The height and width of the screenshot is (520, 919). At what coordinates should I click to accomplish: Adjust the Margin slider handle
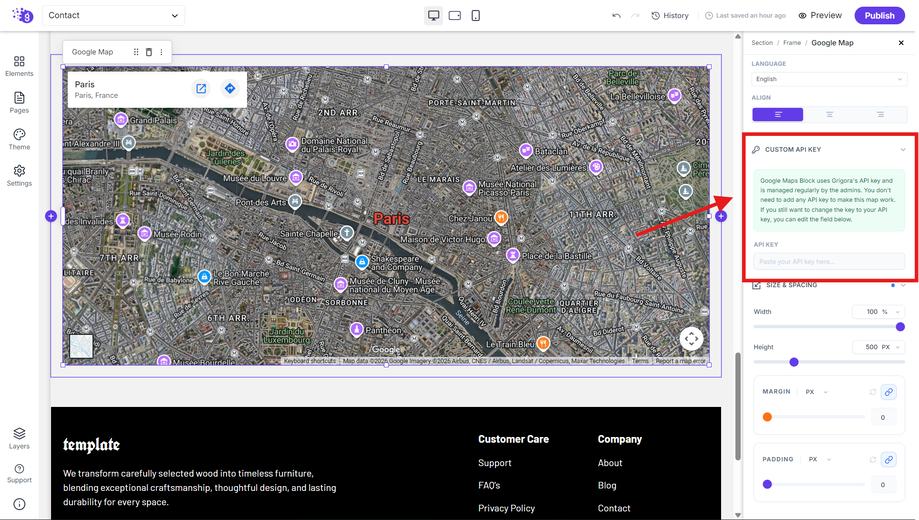point(767,417)
